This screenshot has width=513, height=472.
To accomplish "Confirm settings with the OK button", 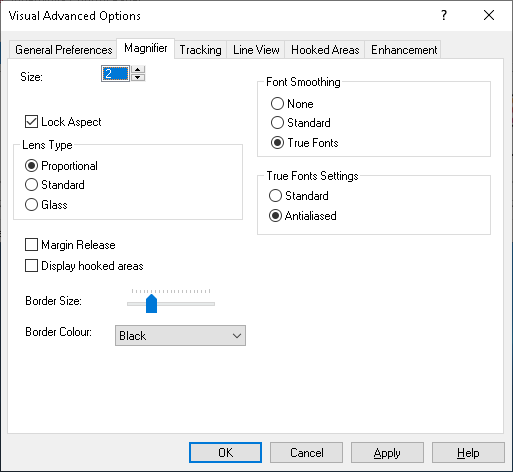I will (x=225, y=452).
